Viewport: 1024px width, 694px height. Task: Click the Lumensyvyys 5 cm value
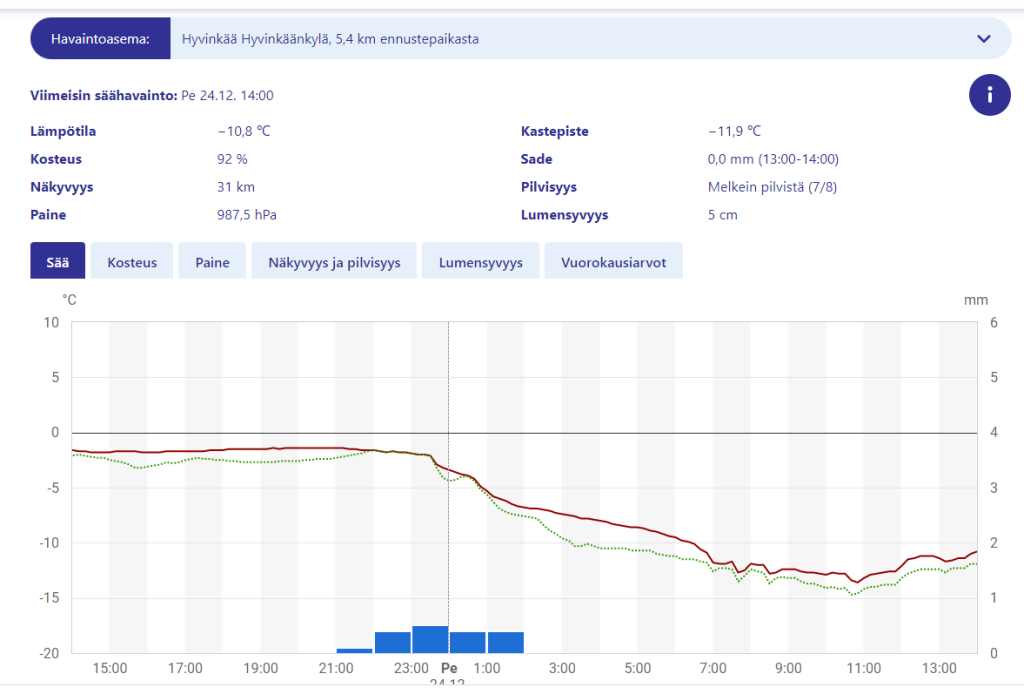722,215
